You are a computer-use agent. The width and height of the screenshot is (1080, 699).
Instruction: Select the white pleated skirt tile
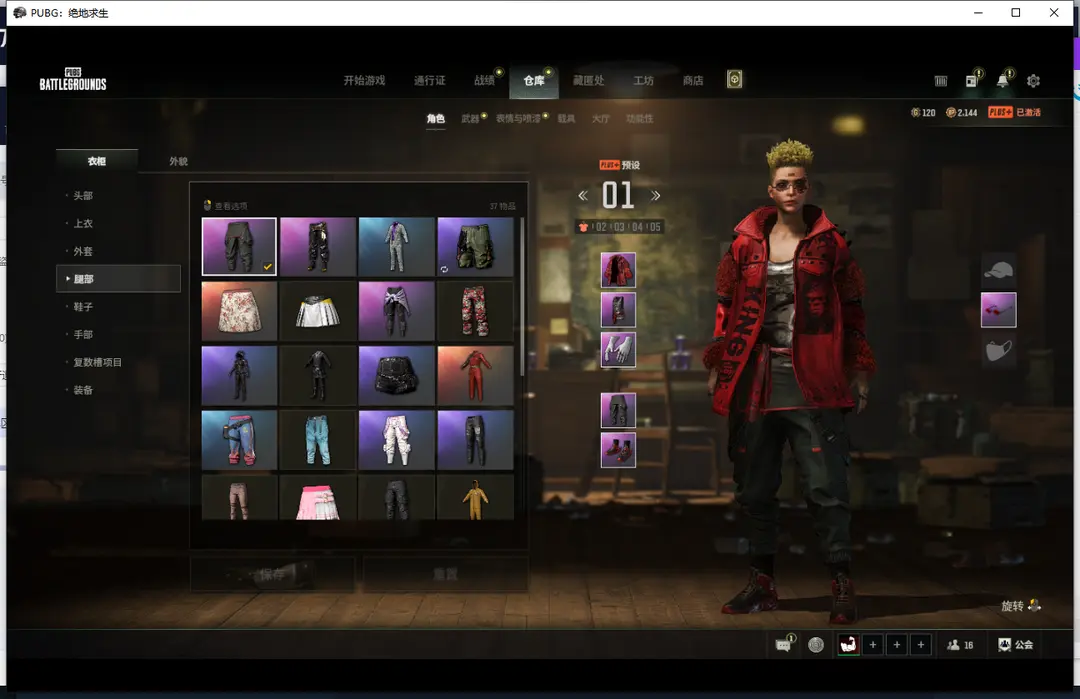click(x=318, y=311)
